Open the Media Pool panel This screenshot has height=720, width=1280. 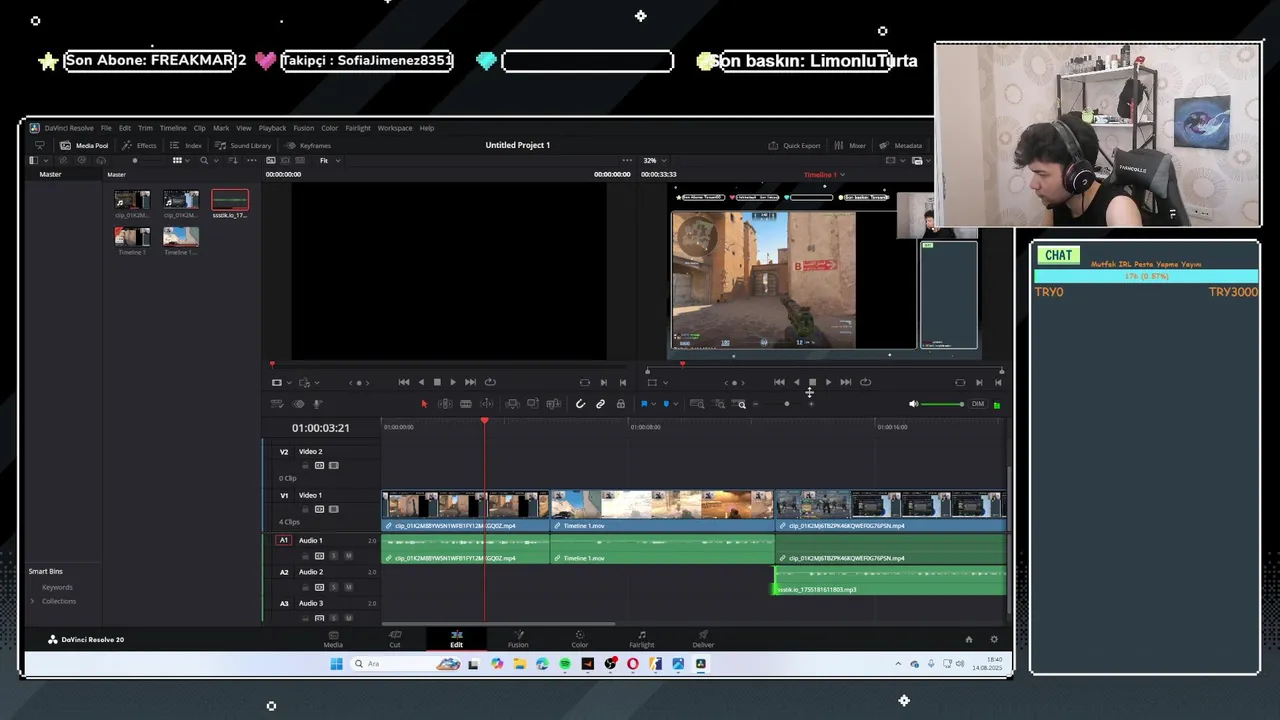(84, 145)
